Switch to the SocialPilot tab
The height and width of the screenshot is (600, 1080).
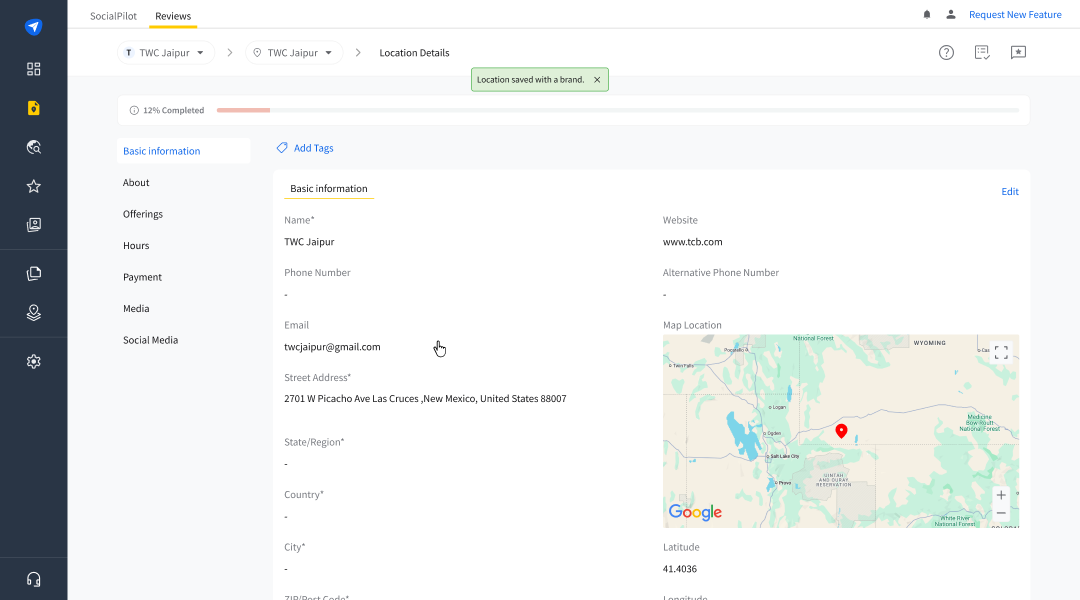113,16
